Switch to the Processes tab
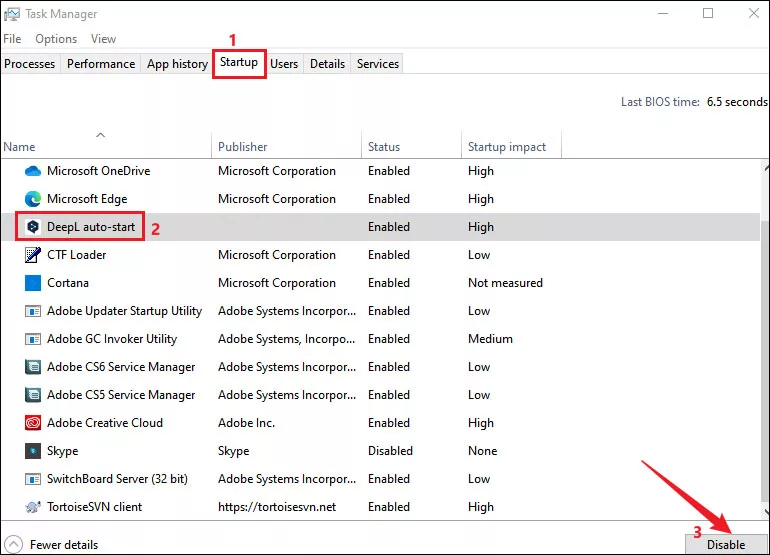Image resolution: width=770 pixels, height=555 pixels. pyautogui.click(x=29, y=64)
